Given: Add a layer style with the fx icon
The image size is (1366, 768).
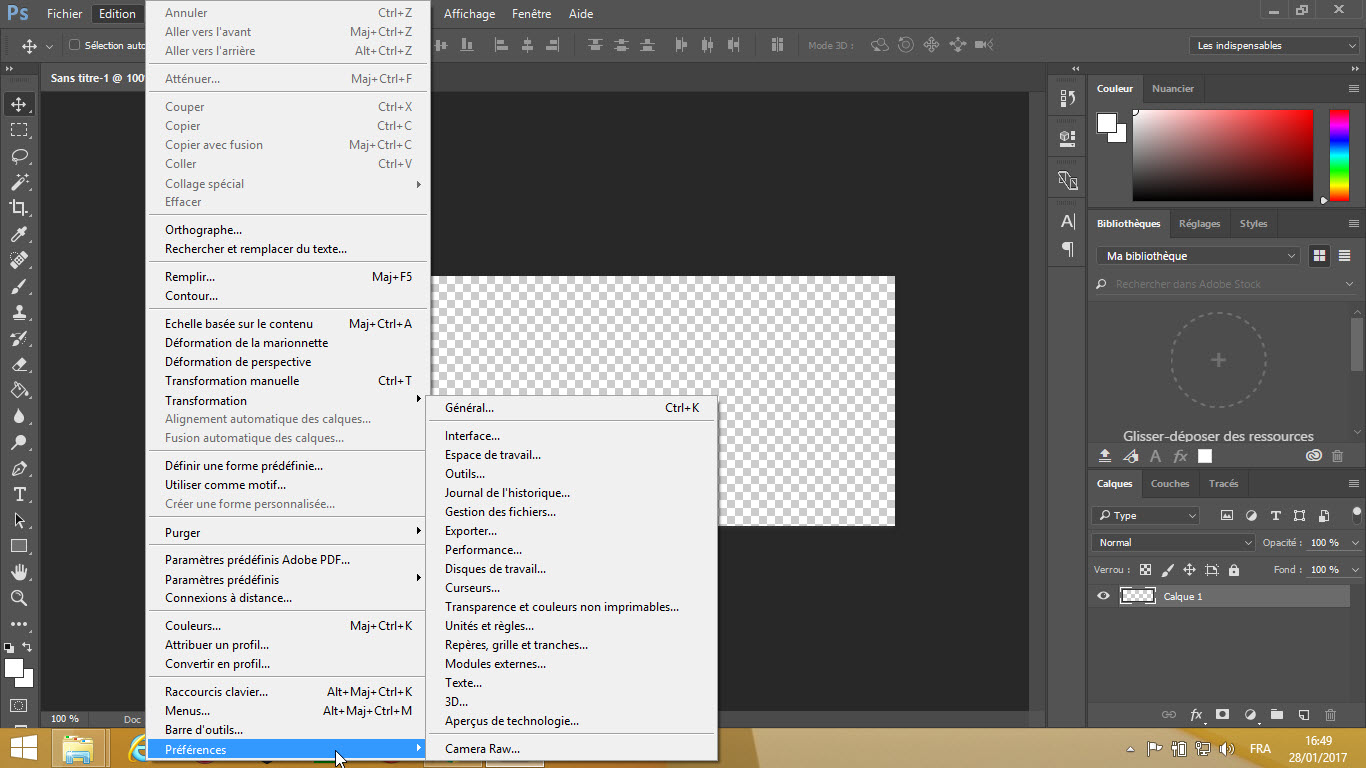Looking at the screenshot, I should tap(1196, 715).
